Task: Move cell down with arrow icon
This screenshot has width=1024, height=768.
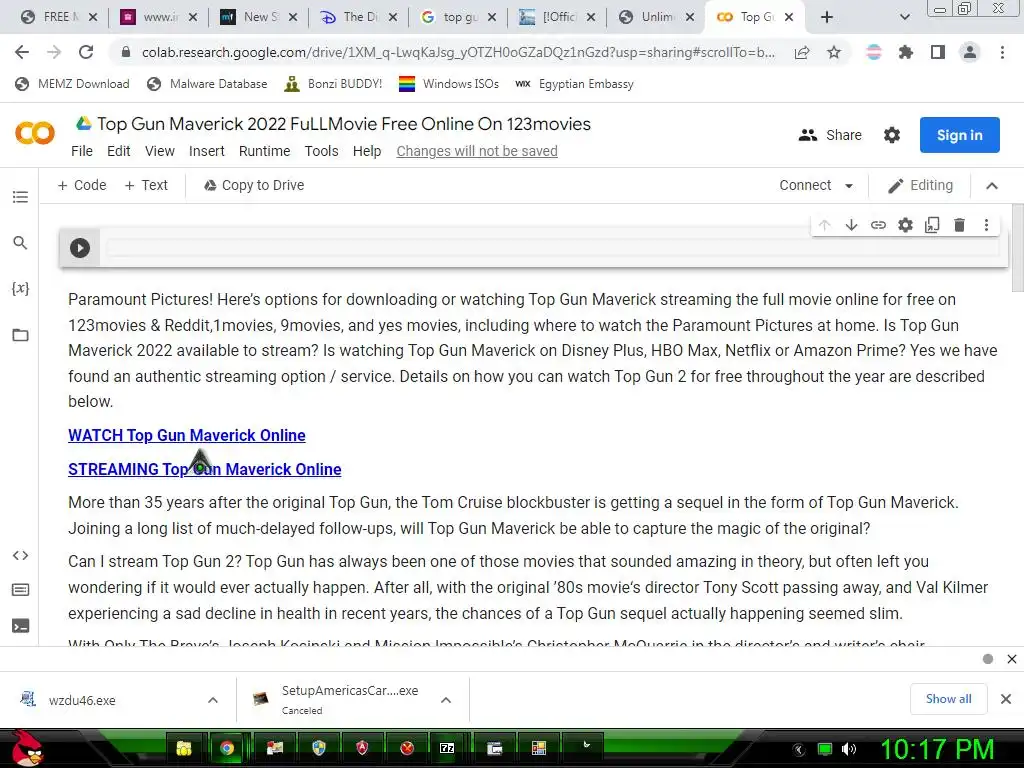Action: pyautogui.click(x=851, y=225)
